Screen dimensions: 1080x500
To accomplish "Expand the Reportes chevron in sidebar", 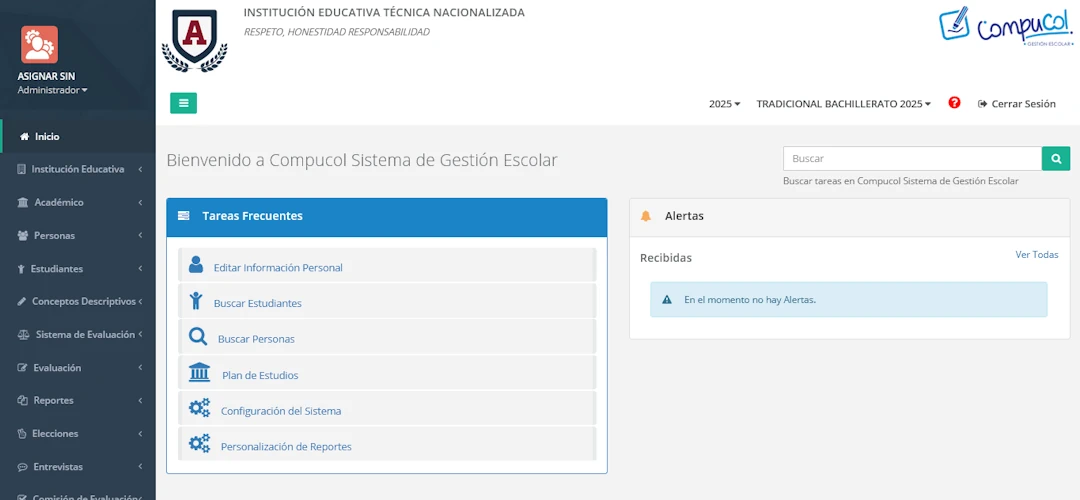I will (x=140, y=400).
